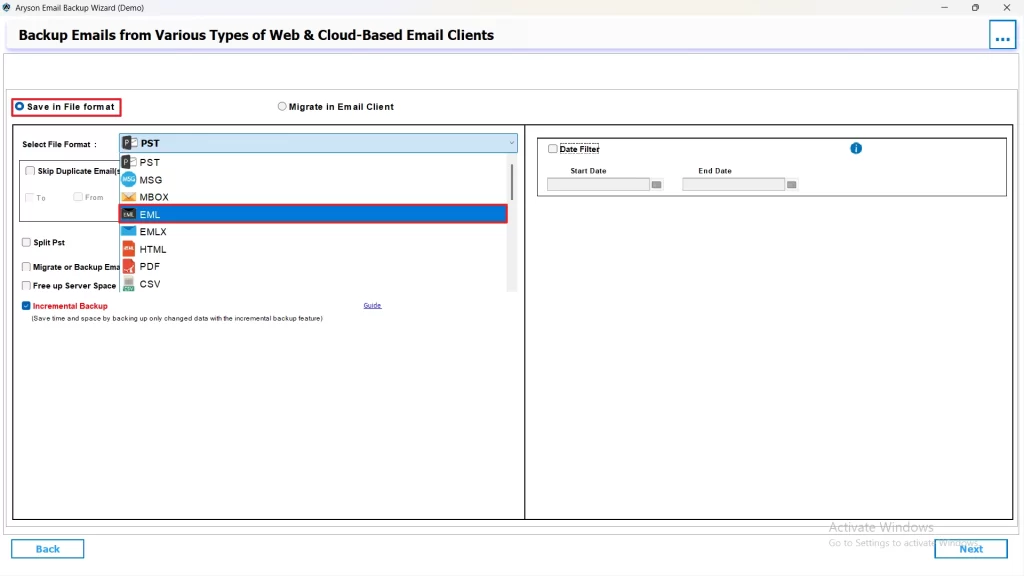This screenshot has width=1024, height=576.
Task: Select the Migrate in Email Client radio button
Action: click(282, 106)
